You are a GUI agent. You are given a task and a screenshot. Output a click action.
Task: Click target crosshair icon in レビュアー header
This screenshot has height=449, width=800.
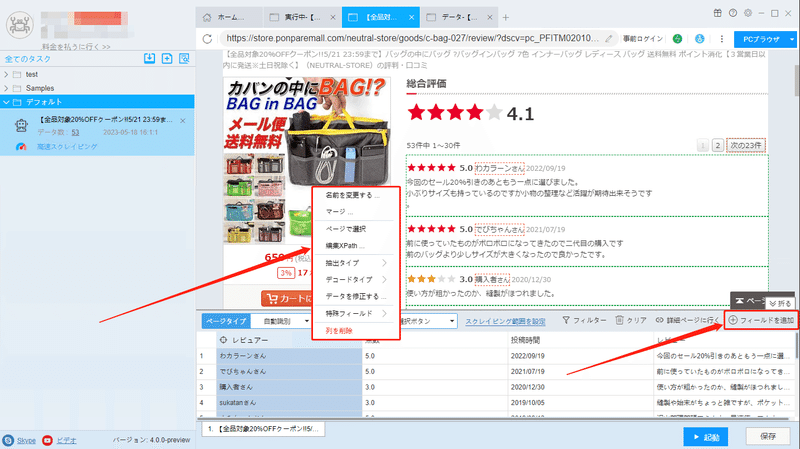223,340
